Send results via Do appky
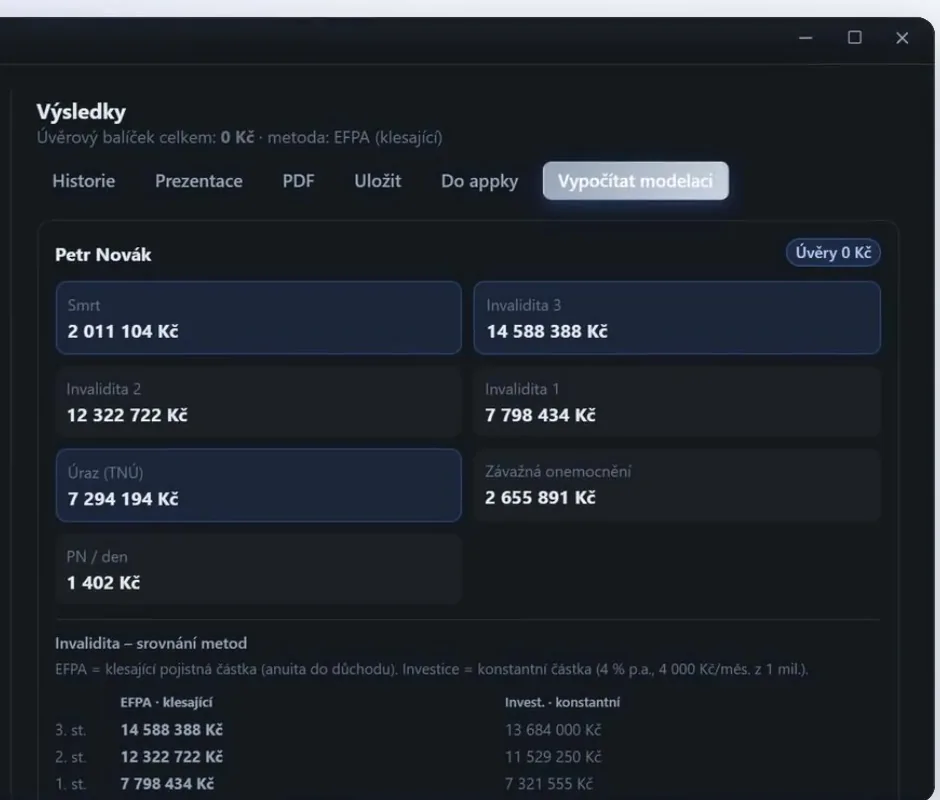 click(x=479, y=181)
